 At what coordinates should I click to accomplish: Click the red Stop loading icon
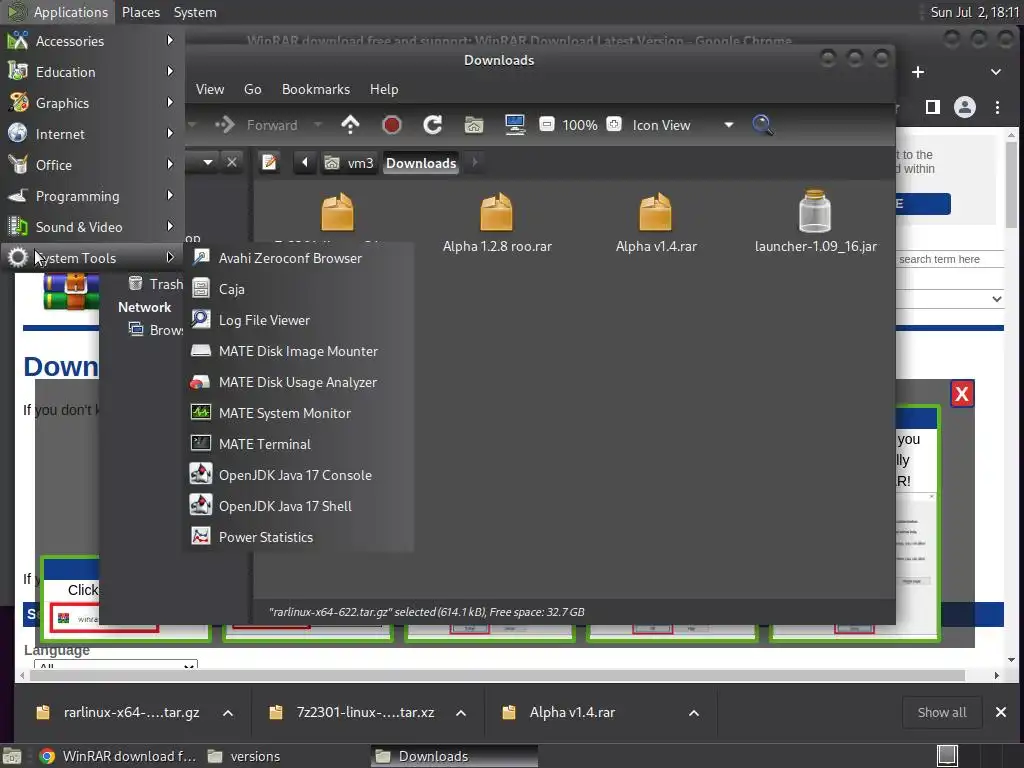click(x=391, y=125)
